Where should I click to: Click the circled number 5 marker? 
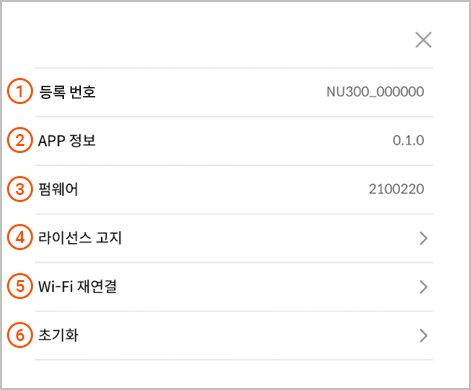tap(20, 286)
